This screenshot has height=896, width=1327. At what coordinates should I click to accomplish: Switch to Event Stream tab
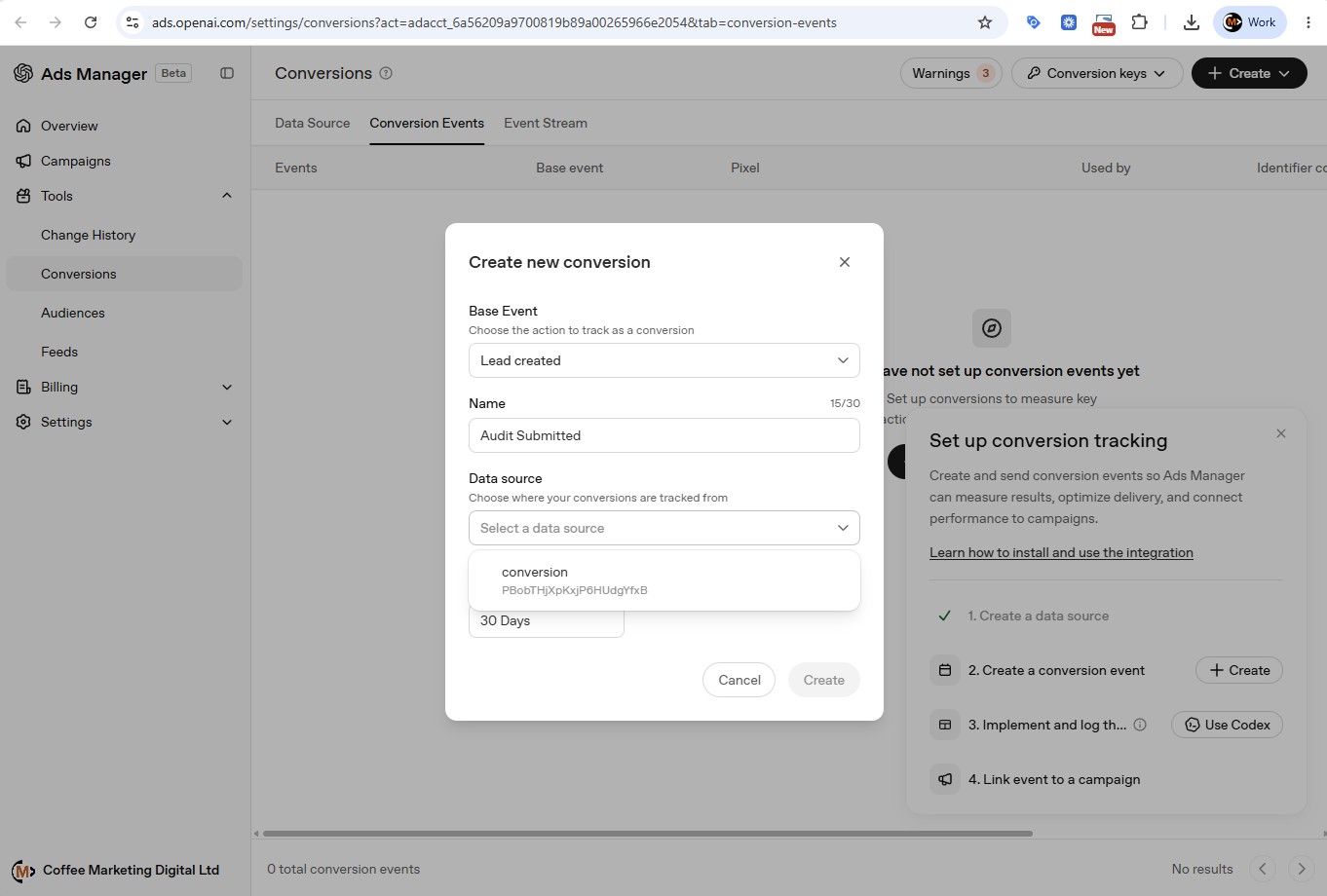(x=546, y=123)
